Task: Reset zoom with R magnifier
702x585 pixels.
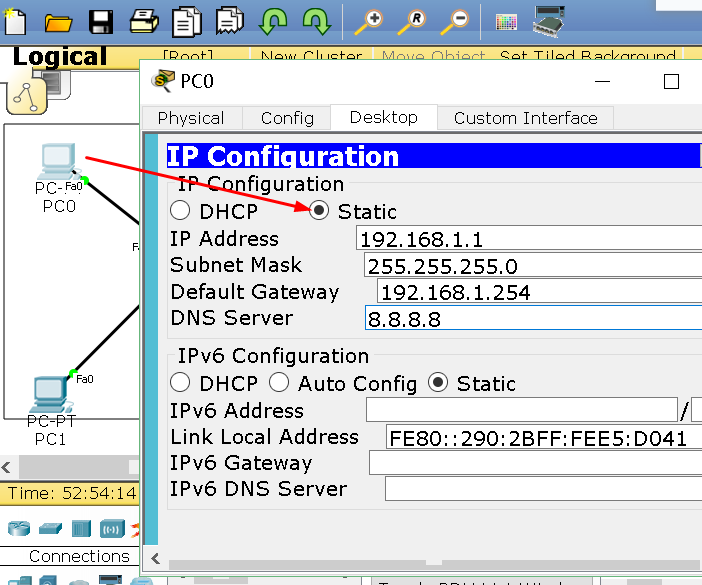Action: click(411, 23)
